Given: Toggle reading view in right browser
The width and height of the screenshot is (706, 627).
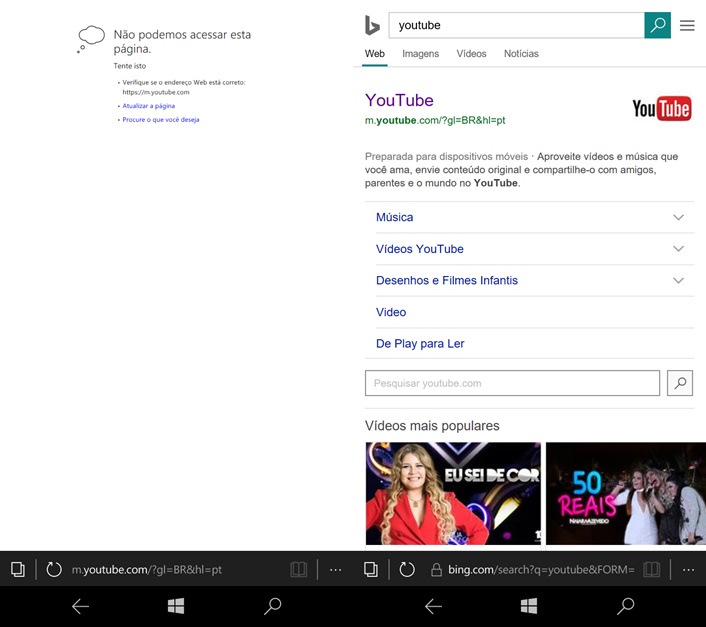Looking at the screenshot, I should (x=652, y=569).
